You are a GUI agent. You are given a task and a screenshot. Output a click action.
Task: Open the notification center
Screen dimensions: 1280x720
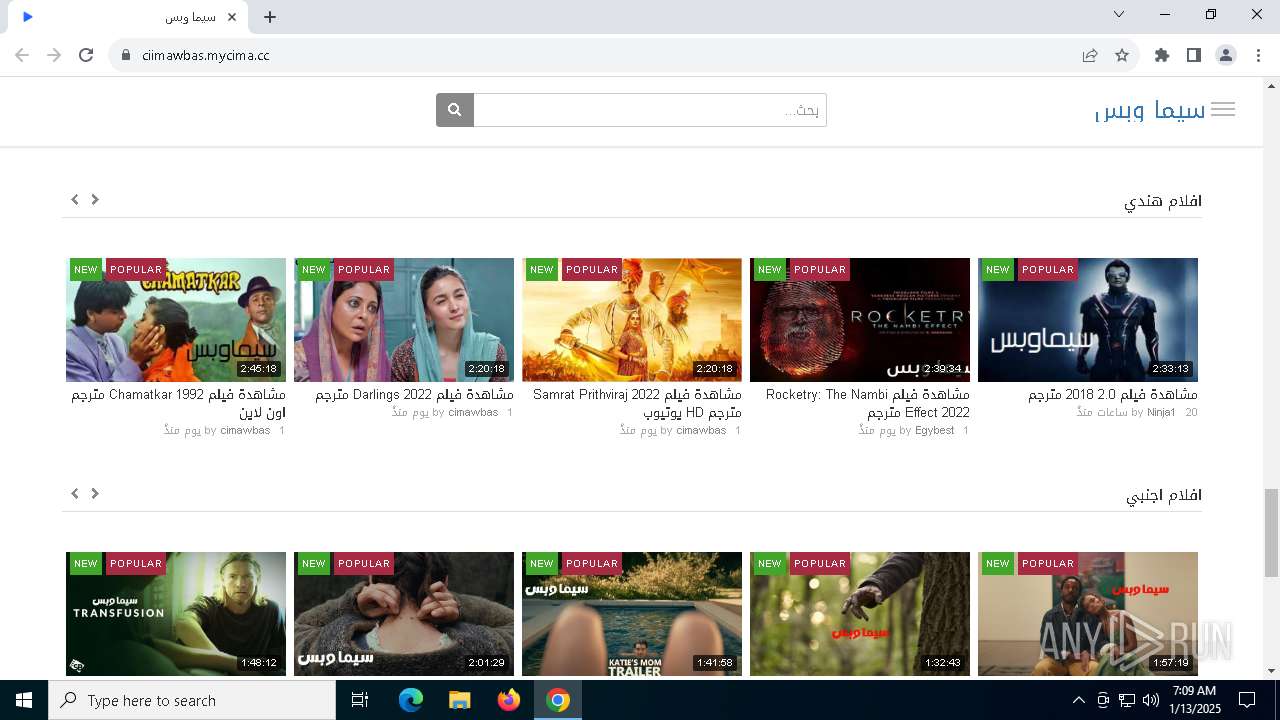pyautogui.click(x=1247, y=700)
